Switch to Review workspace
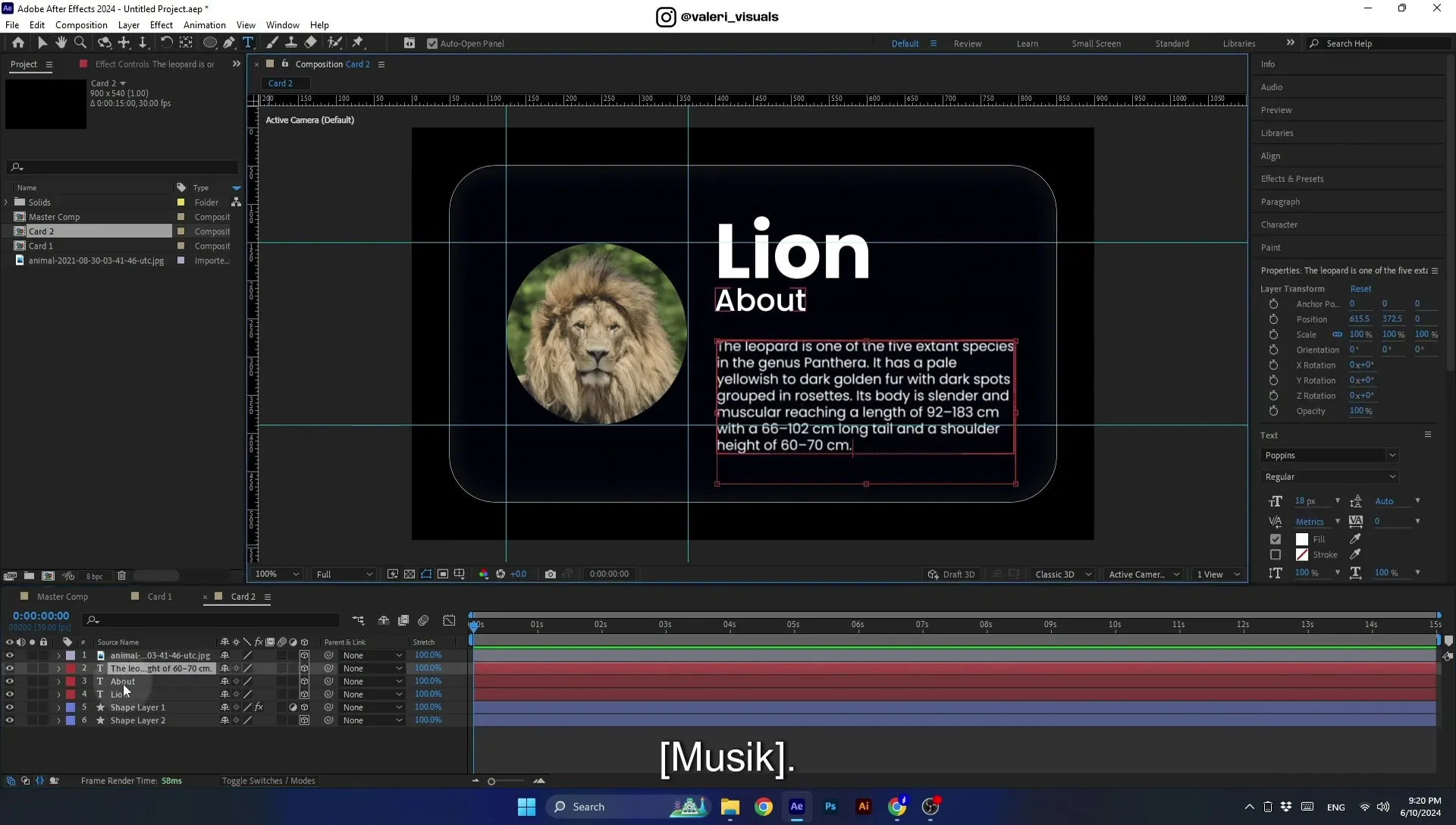This screenshot has width=1456, height=825. pos(967,43)
